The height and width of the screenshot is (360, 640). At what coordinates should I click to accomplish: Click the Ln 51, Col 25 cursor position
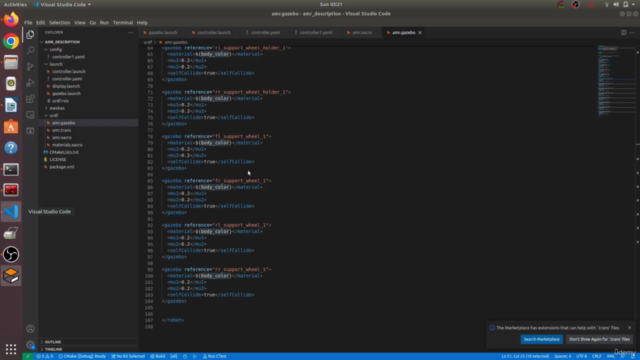[525, 356]
